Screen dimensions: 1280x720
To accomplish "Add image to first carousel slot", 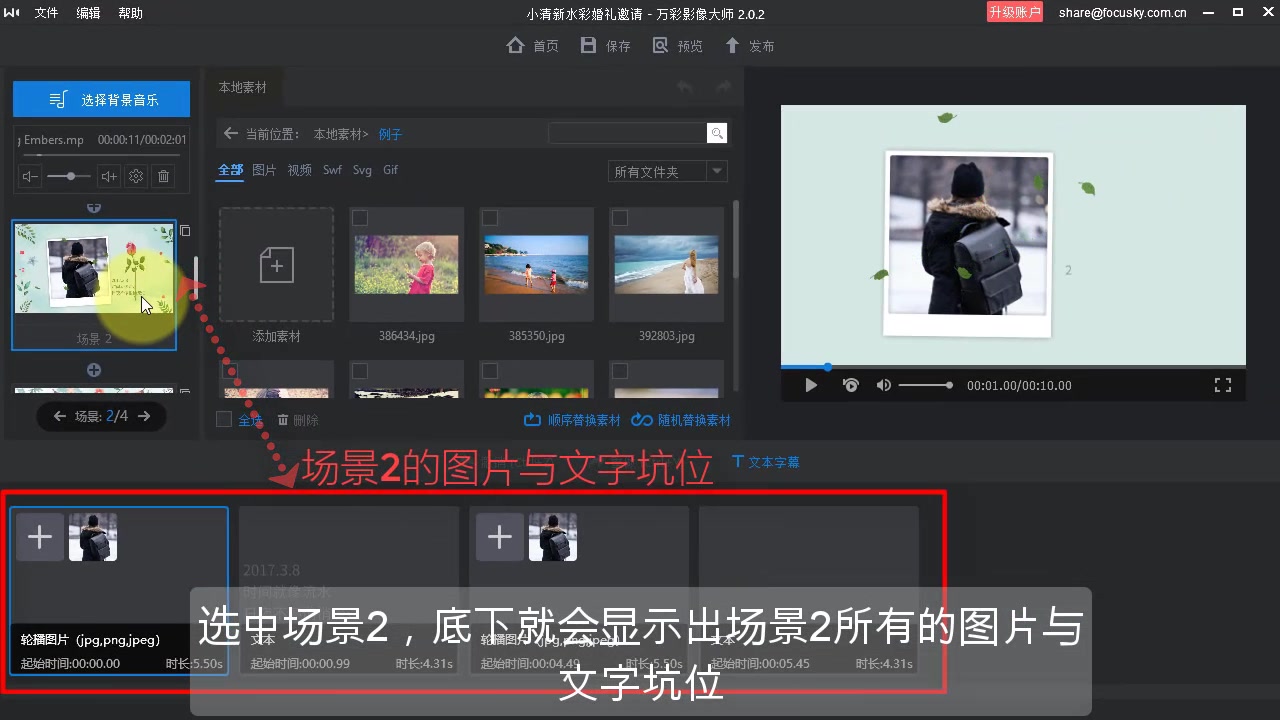I will [40, 537].
